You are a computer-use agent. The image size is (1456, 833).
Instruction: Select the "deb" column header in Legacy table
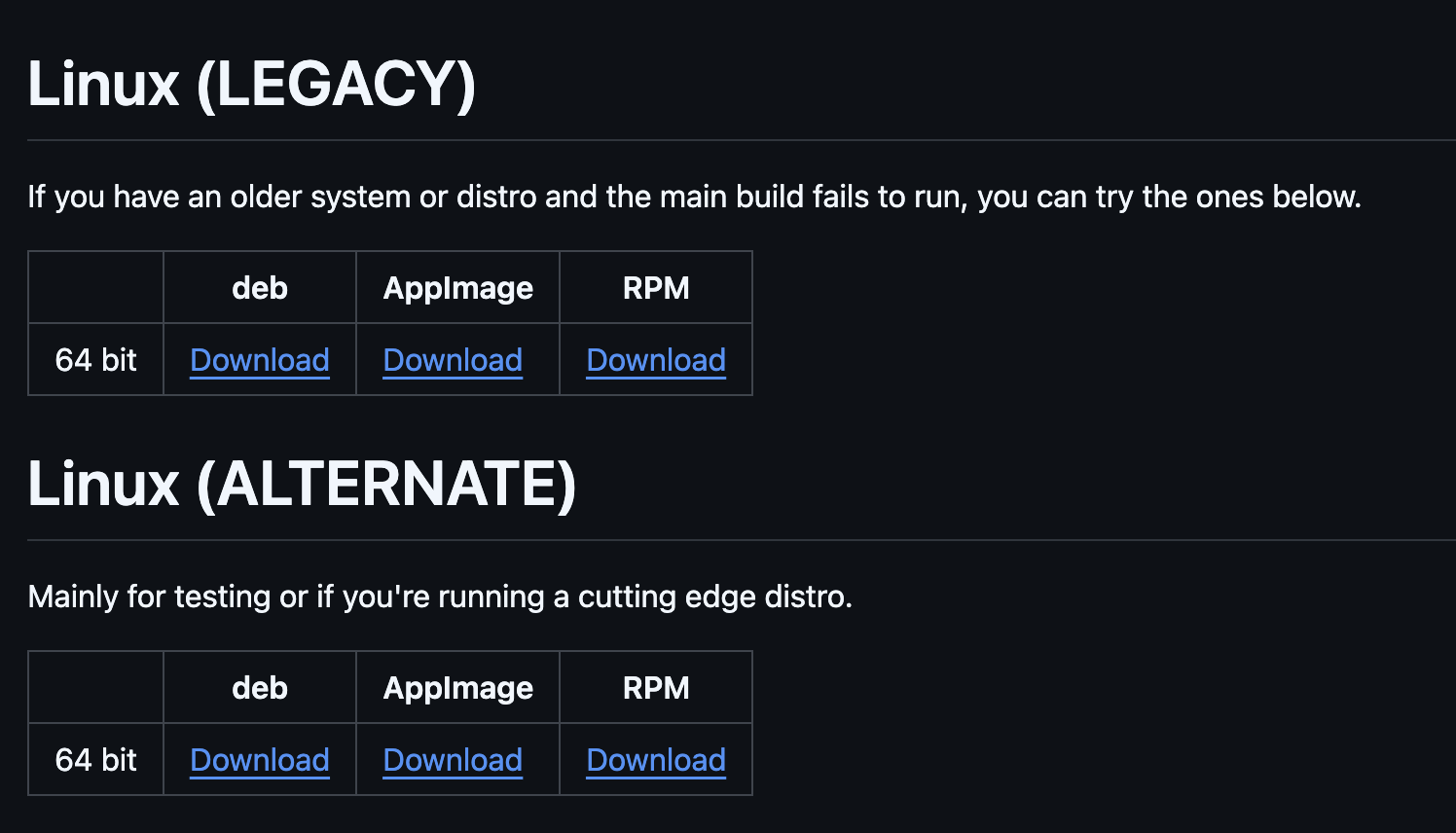pyautogui.click(x=260, y=288)
